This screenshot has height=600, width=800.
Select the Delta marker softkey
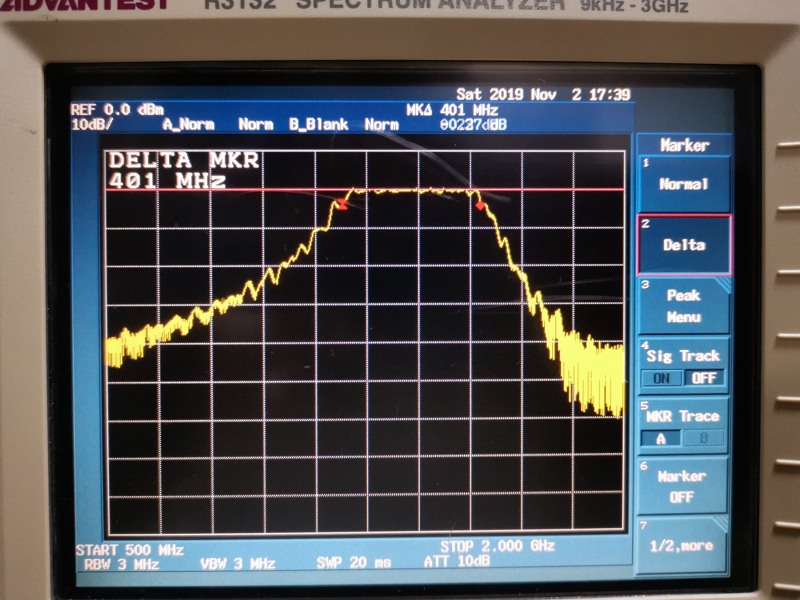click(x=684, y=244)
